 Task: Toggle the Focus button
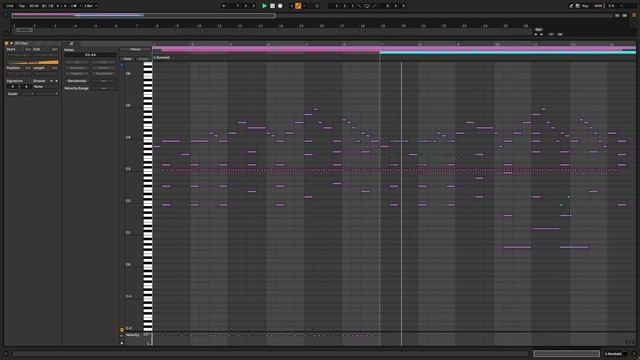[135, 49]
